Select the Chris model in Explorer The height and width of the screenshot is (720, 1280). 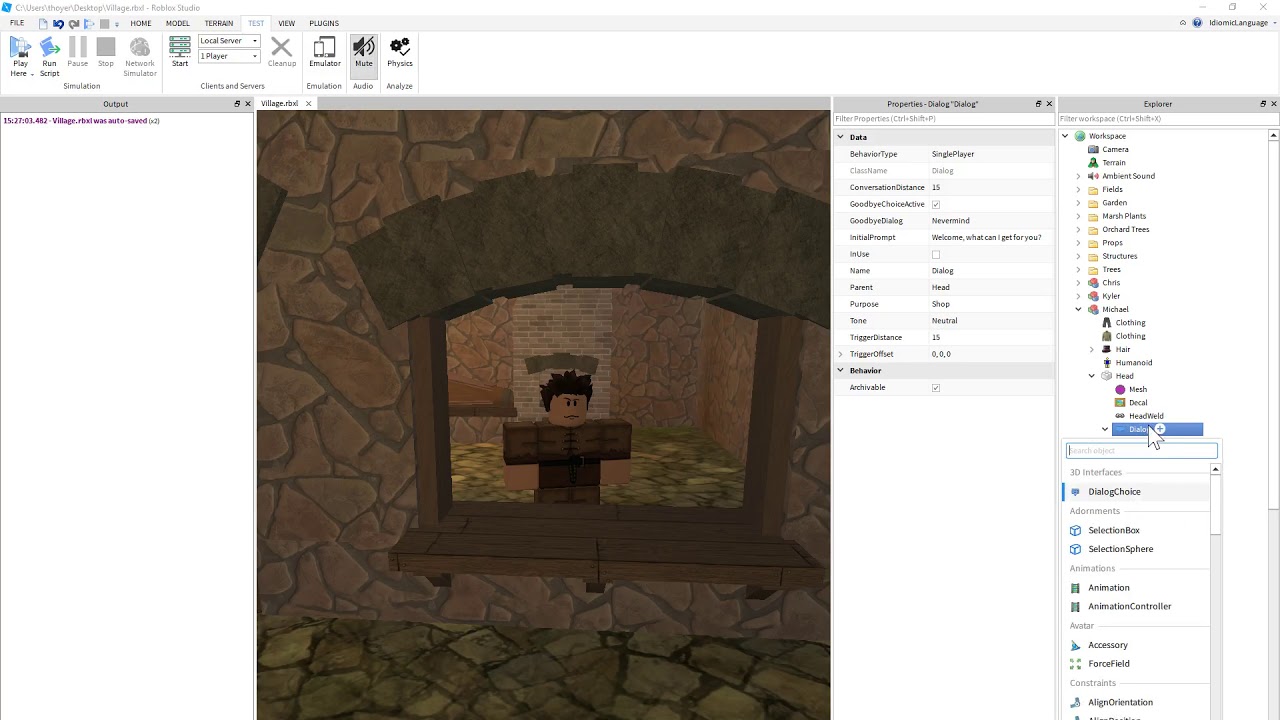click(1111, 283)
